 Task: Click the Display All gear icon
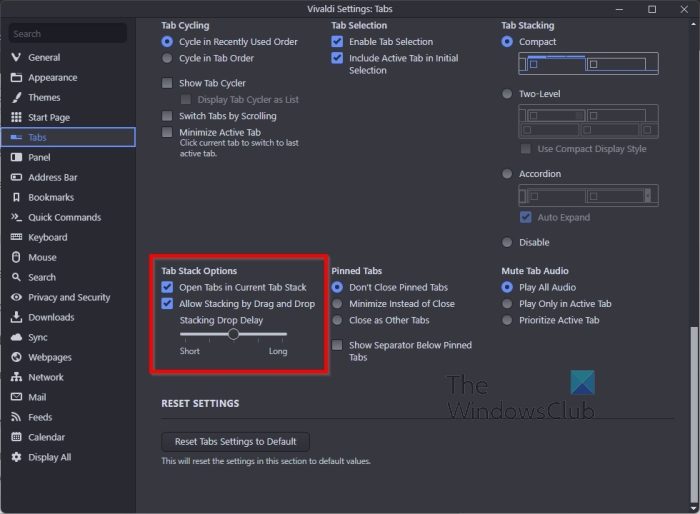click(16, 457)
